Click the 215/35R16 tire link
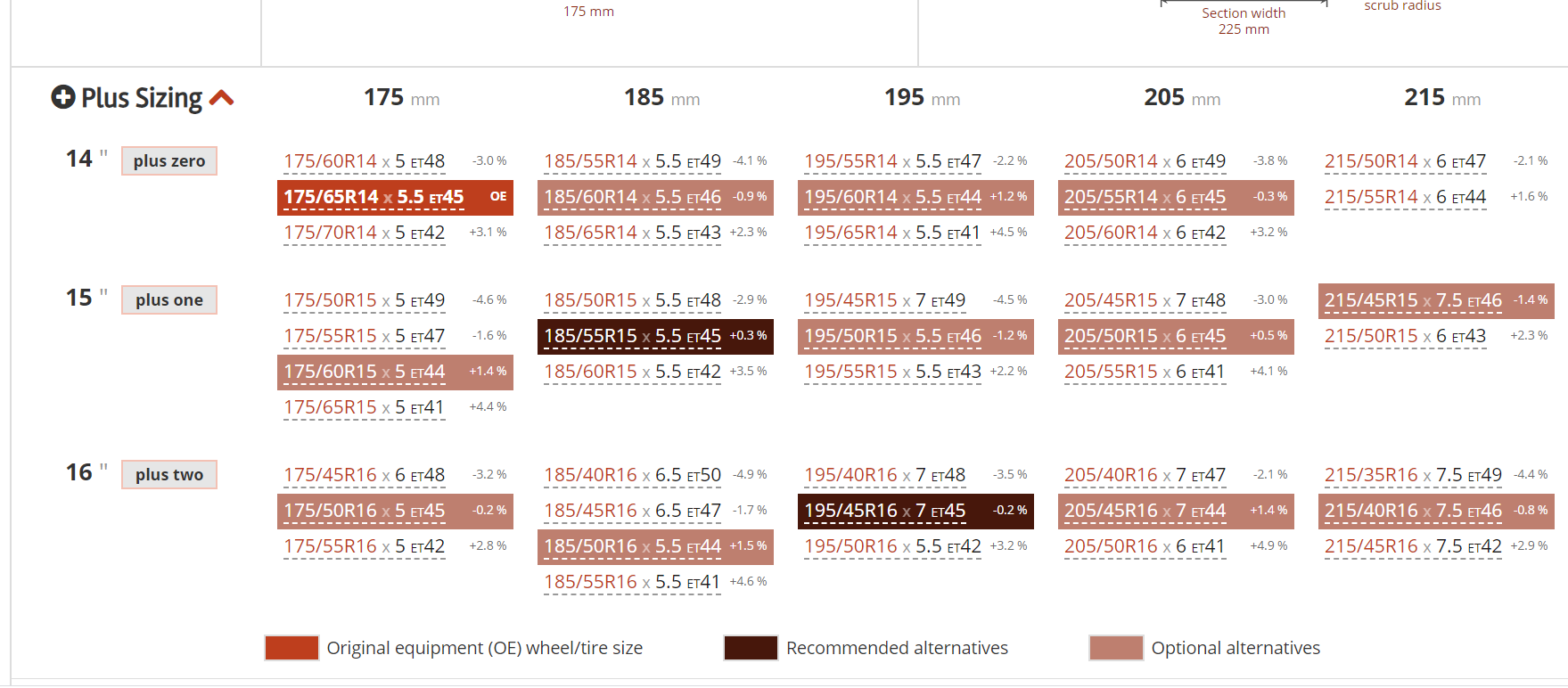 1412,475
